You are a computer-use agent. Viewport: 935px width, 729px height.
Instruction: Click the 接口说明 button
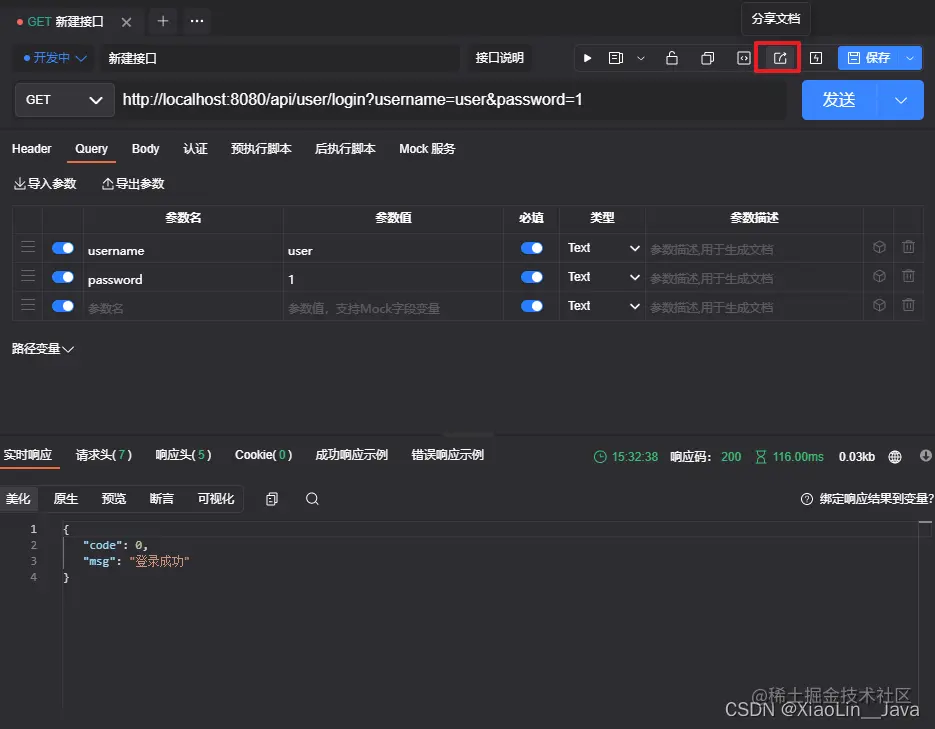(499, 58)
